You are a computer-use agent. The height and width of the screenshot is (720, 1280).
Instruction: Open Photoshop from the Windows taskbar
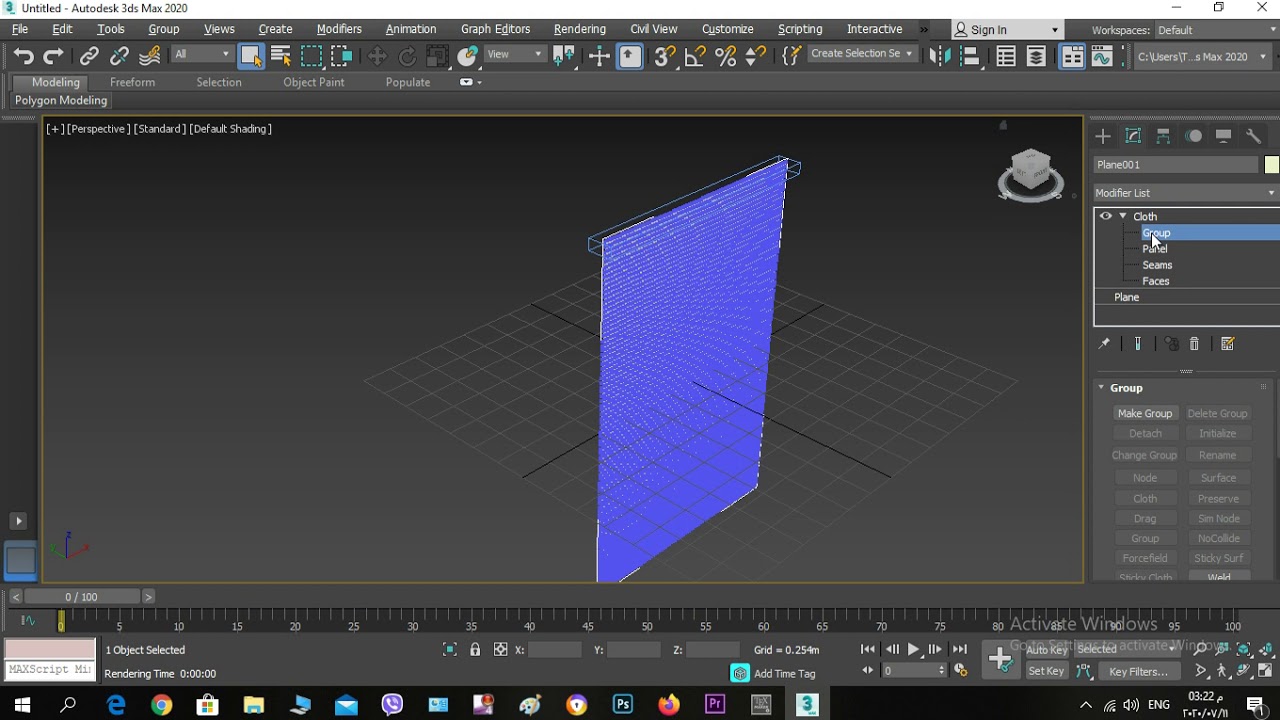tap(623, 705)
